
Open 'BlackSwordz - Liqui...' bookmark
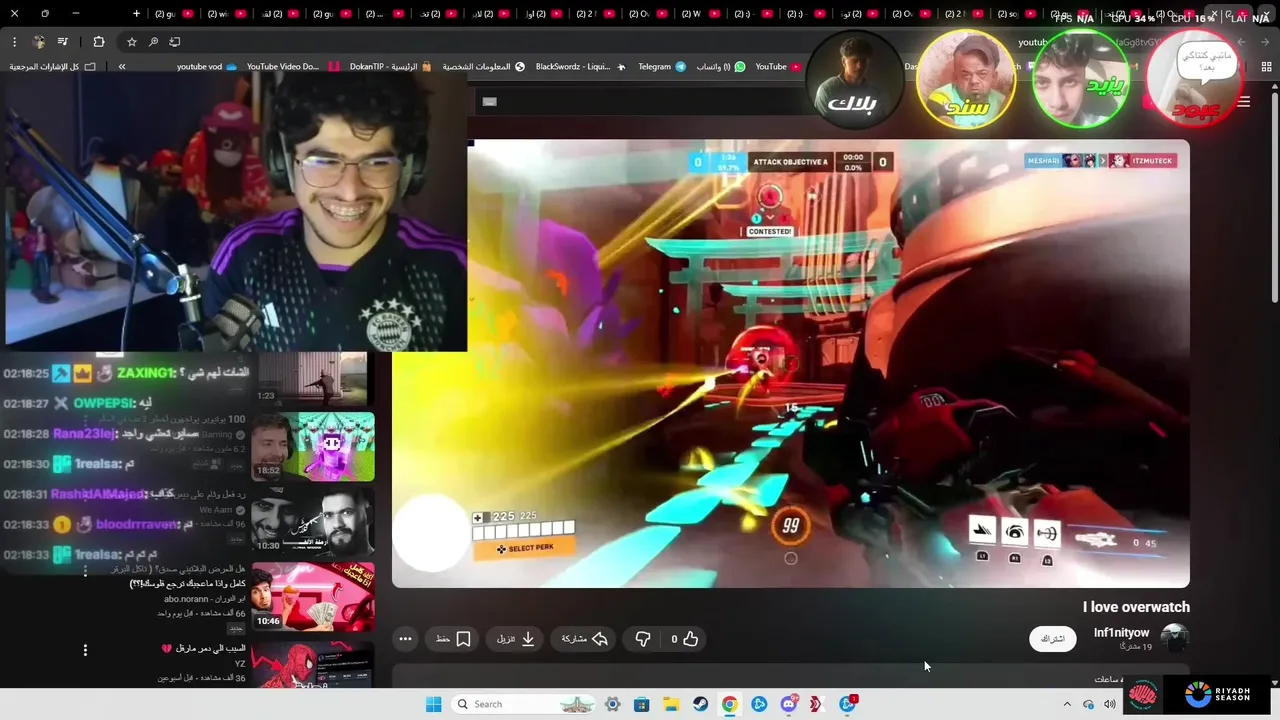click(581, 67)
